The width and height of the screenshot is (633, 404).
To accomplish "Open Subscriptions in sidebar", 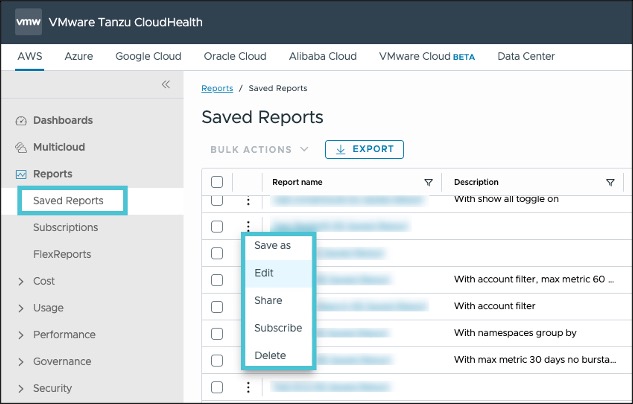I will tap(65, 228).
